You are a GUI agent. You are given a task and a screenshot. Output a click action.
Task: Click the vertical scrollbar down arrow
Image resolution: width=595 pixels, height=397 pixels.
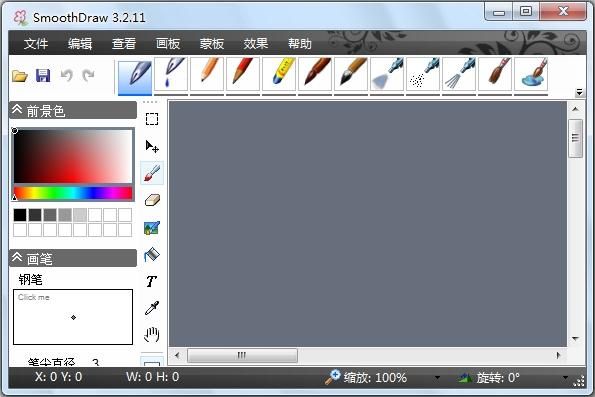coord(575,339)
